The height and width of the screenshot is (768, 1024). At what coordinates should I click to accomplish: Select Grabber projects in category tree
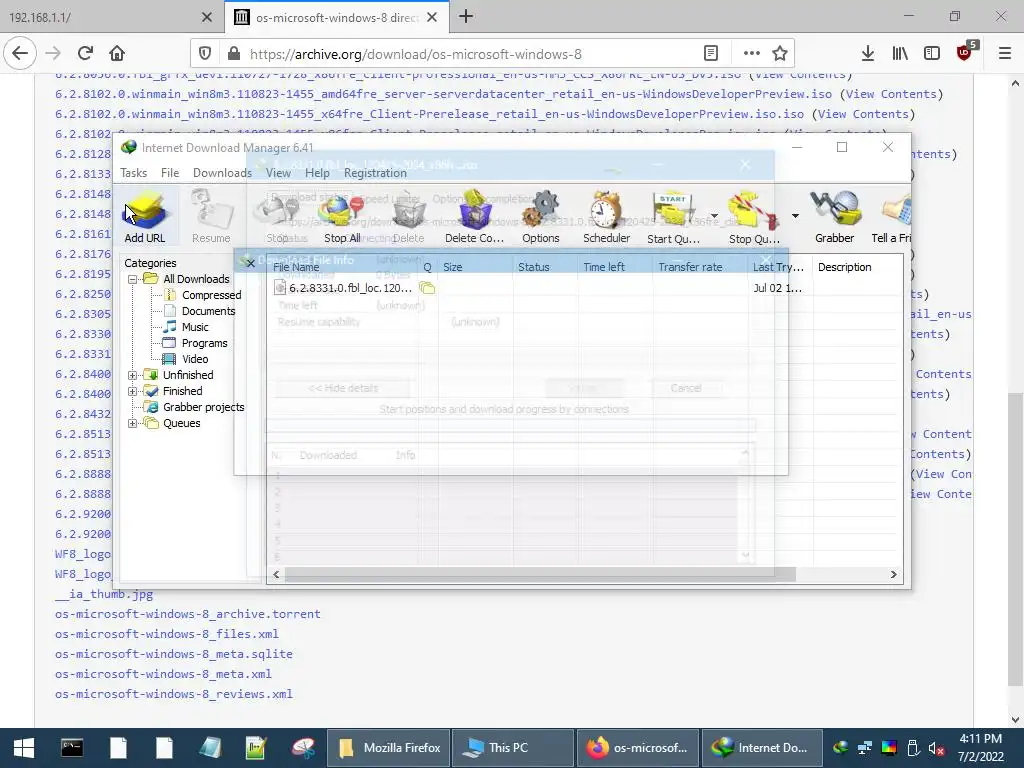[204, 407]
